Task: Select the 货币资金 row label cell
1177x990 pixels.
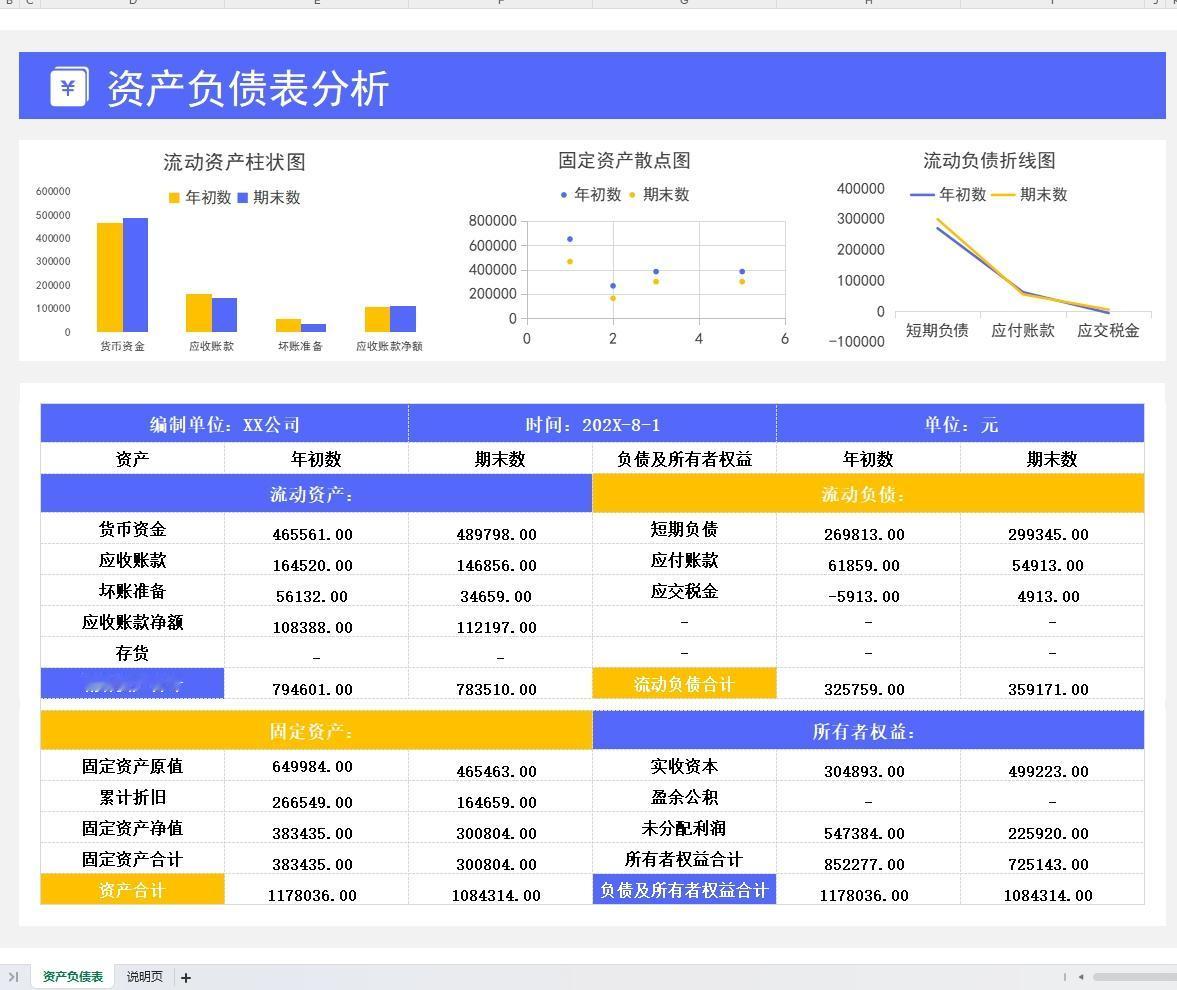Action: pyautogui.click(x=132, y=529)
